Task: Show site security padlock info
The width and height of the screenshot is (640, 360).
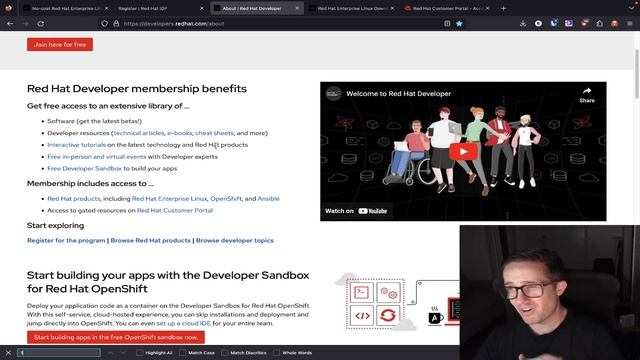Action: click(x=116, y=24)
